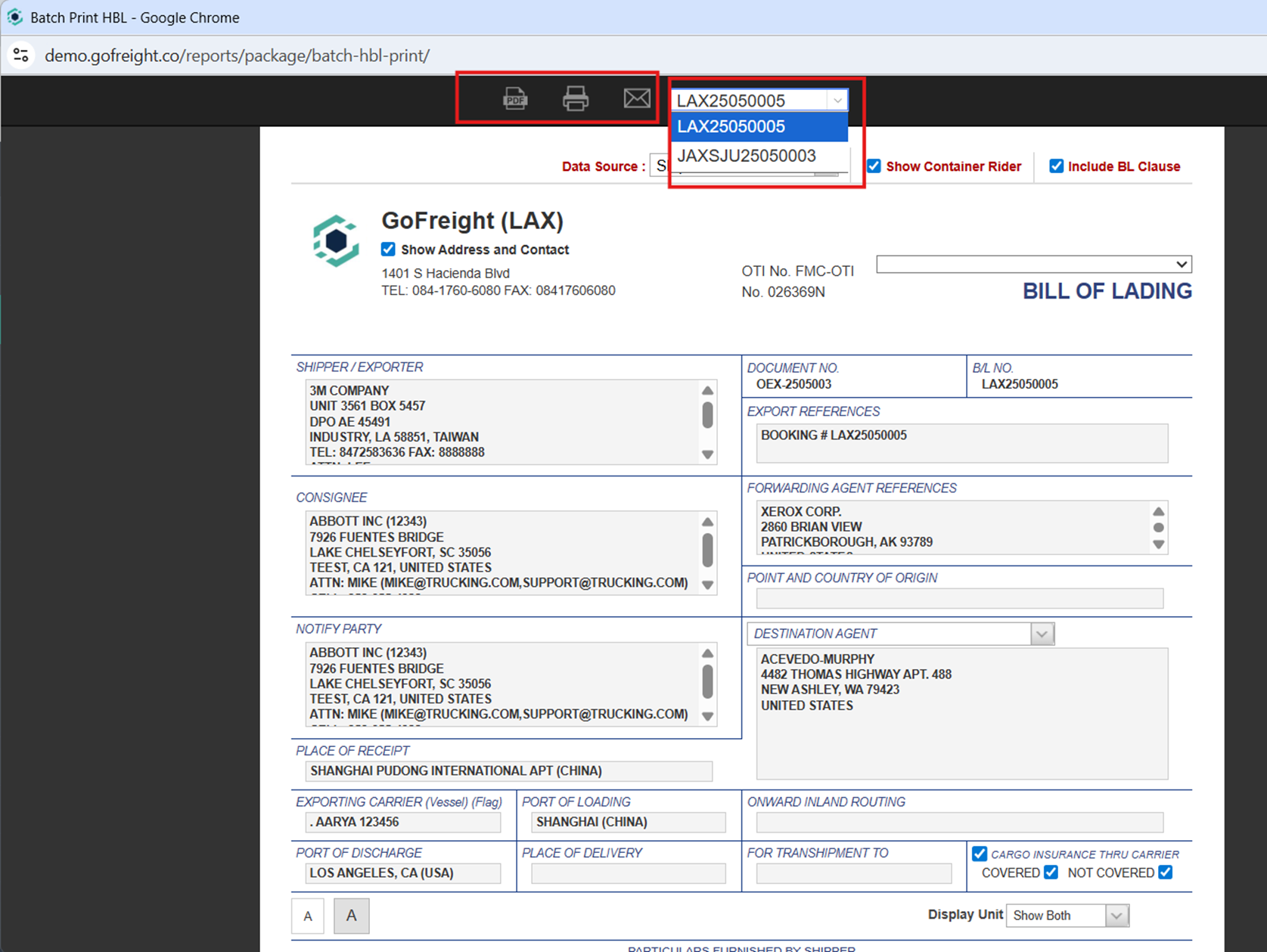Open site permissions icon in the address bar
Image resolution: width=1267 pixels, height=952 pixels.
coord(20,54)
